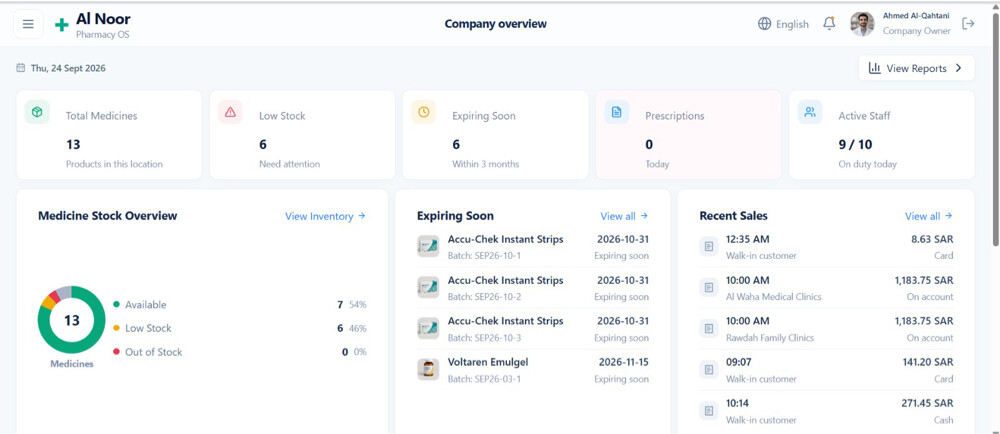The height and width of the screenshot is (434, 1000).
Task: Open the Prescriptions card
Action: pyautogui.click(x=689, y=134)
